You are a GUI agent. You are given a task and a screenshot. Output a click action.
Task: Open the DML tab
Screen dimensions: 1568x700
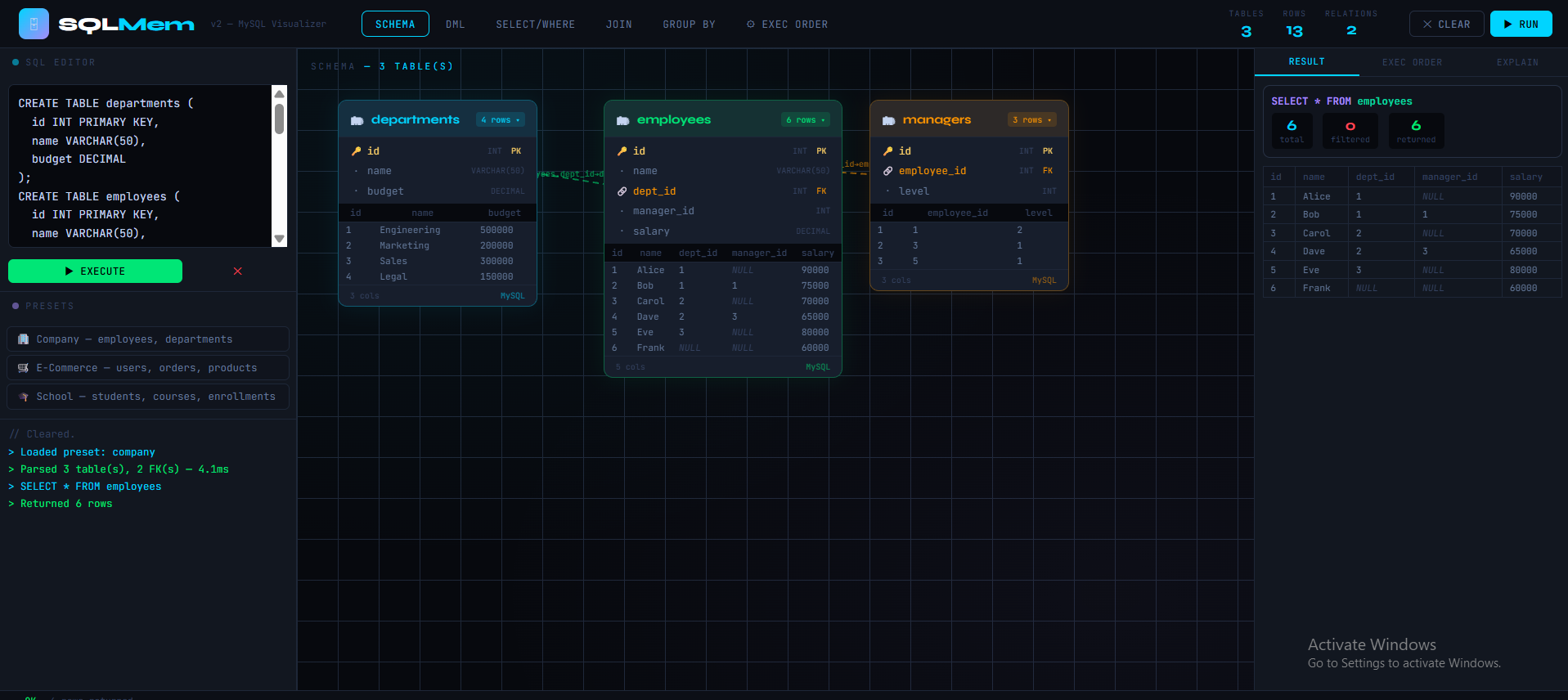[456, 25]
